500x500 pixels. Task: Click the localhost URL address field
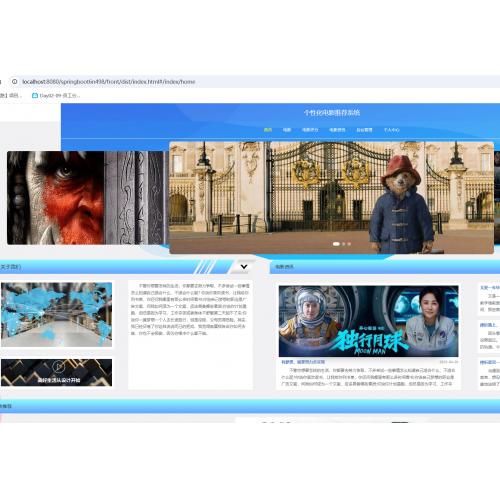coord(109,82)
